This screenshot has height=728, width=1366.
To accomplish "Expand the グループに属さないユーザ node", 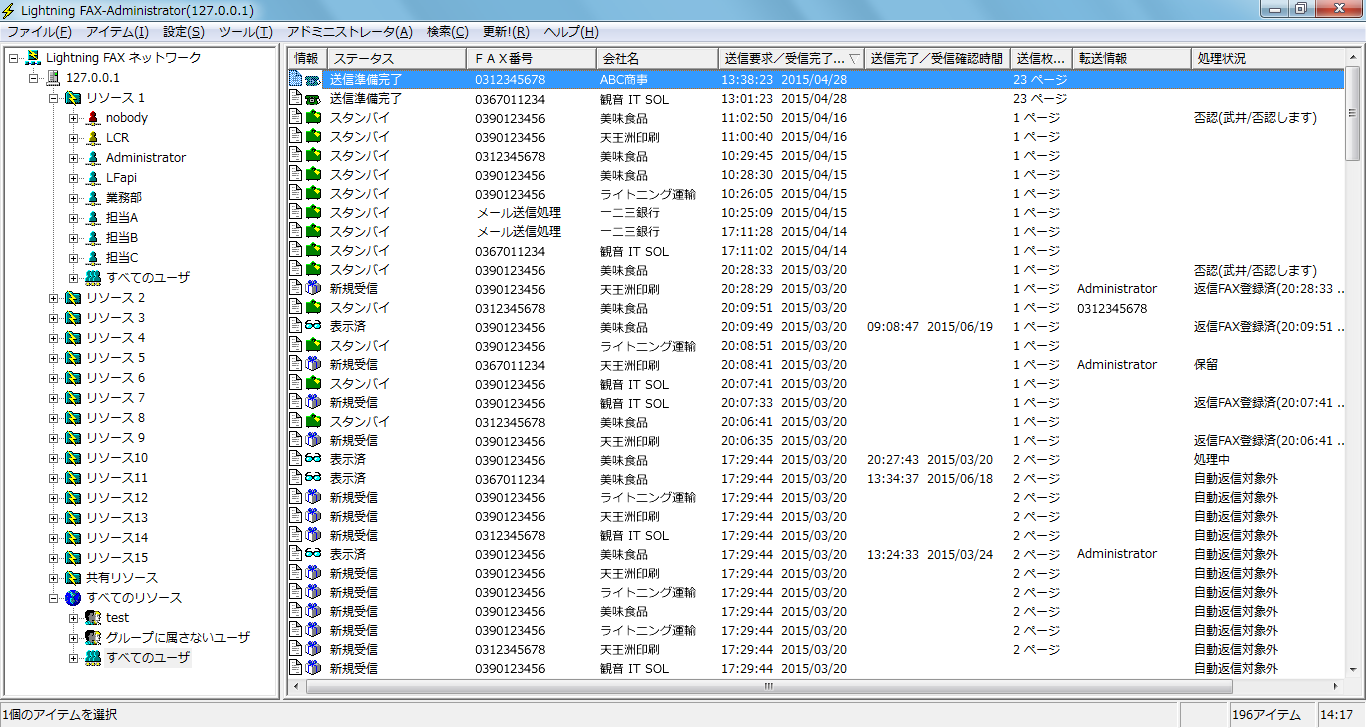I will click(x=74, y=638).
